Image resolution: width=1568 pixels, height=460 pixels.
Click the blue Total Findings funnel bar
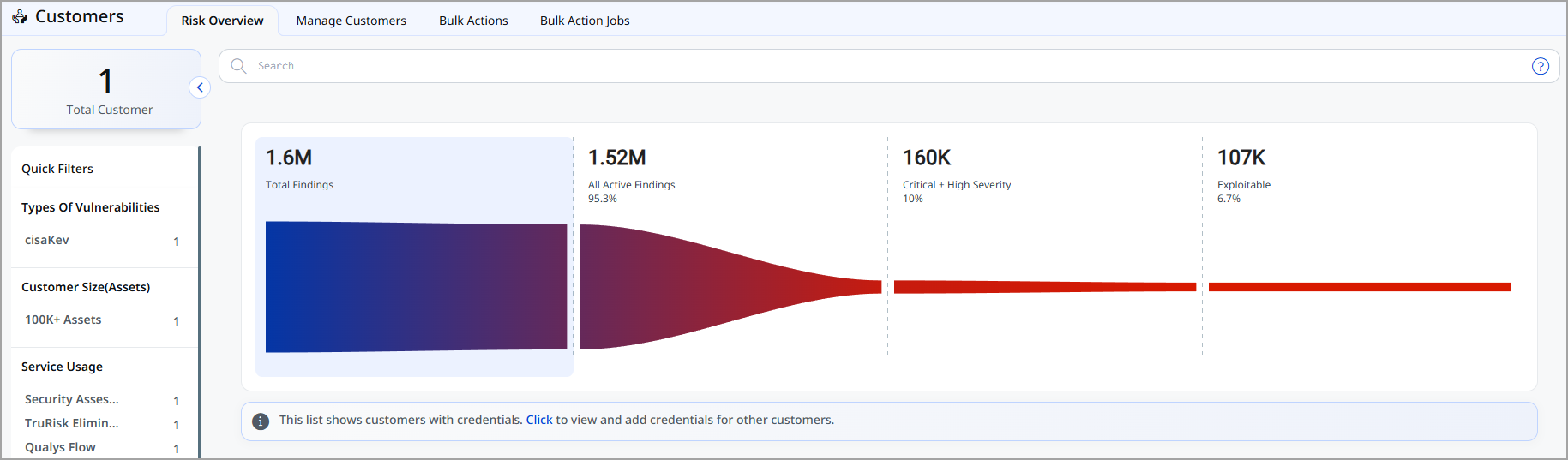click(416, 287)
